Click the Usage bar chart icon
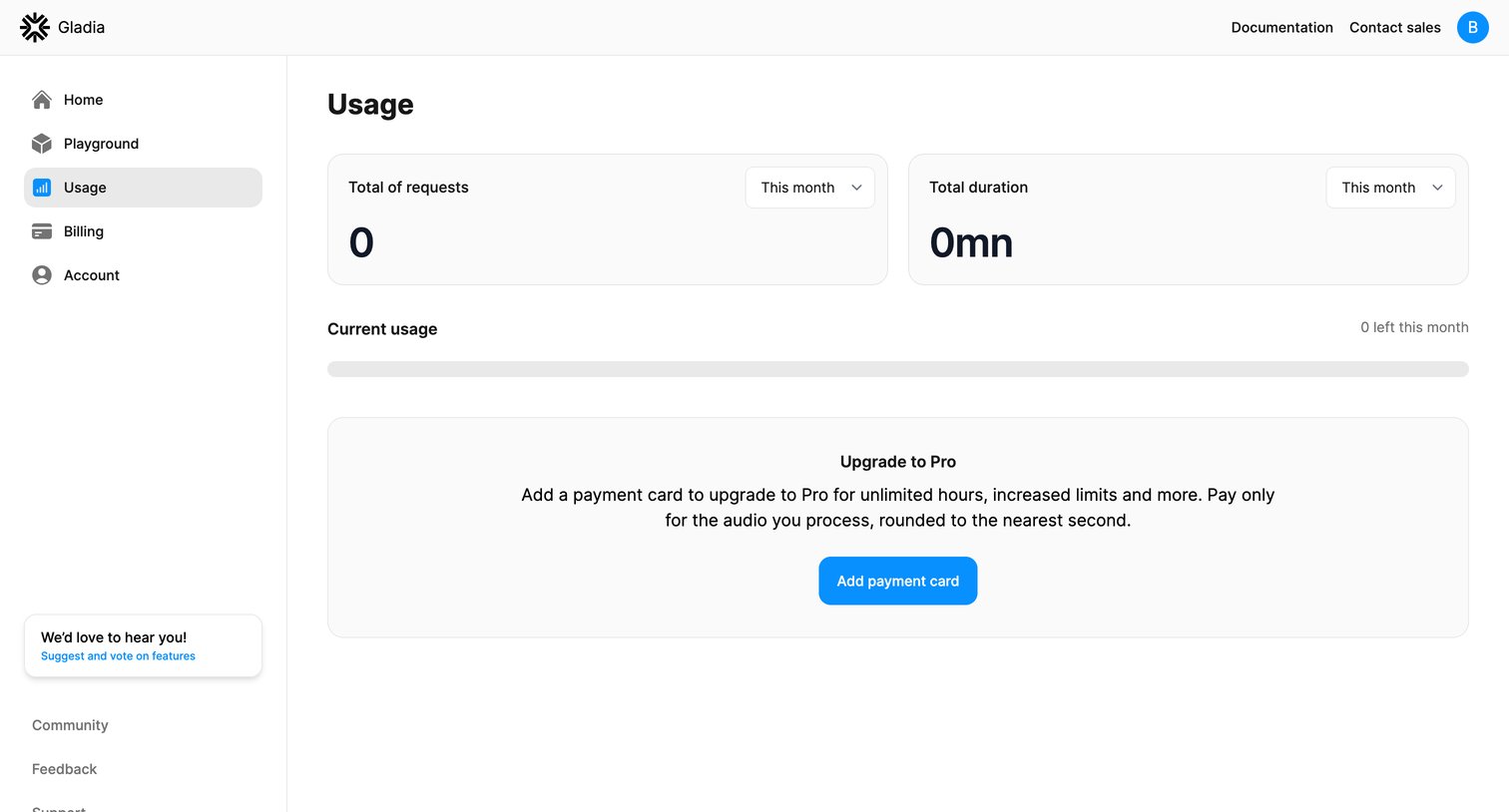This screenshot has width=1509, height=812. (42, 188)
